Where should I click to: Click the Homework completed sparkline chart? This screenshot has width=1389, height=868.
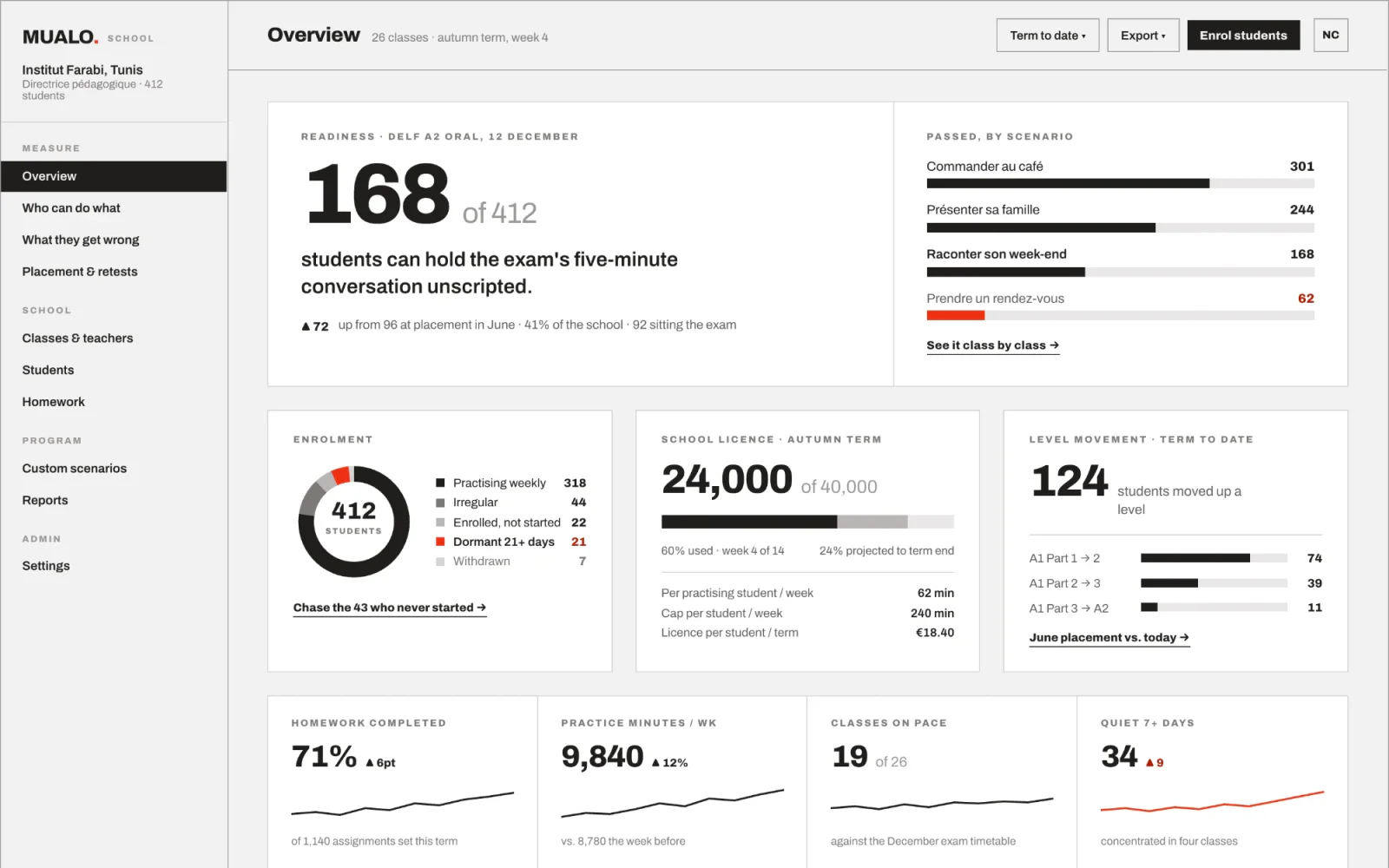coord(403,804)
